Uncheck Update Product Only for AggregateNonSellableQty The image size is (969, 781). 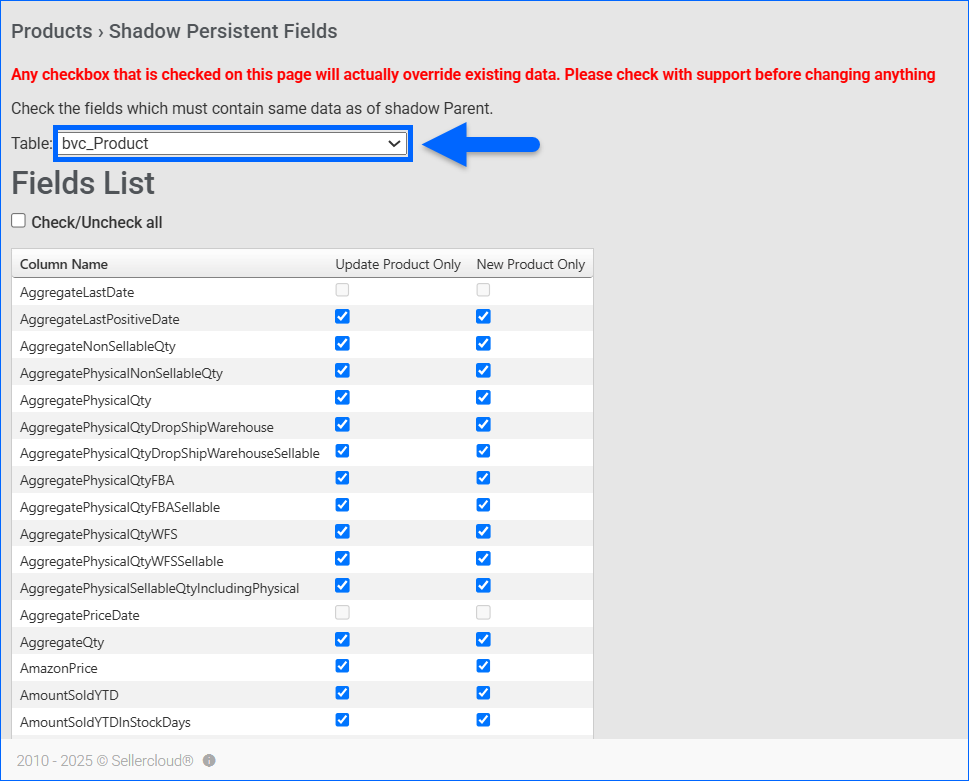coord(343,344)
